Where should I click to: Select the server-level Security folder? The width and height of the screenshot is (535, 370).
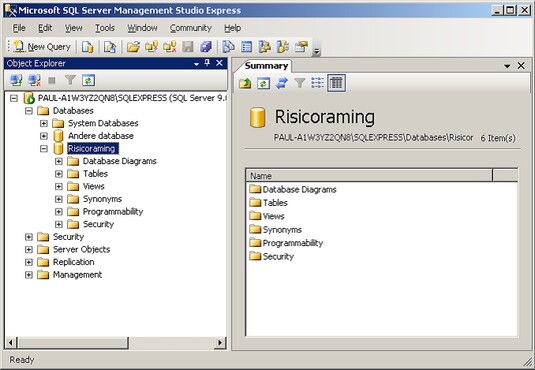click(x=68, y=237)
